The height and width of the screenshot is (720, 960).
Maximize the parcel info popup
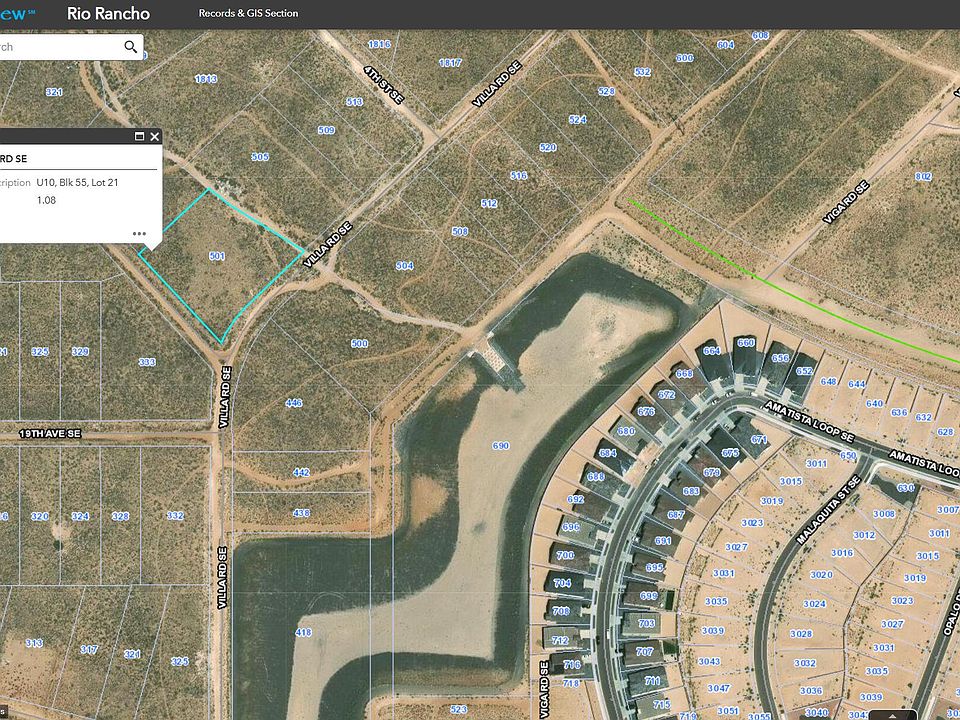click(x=140, y=136)
